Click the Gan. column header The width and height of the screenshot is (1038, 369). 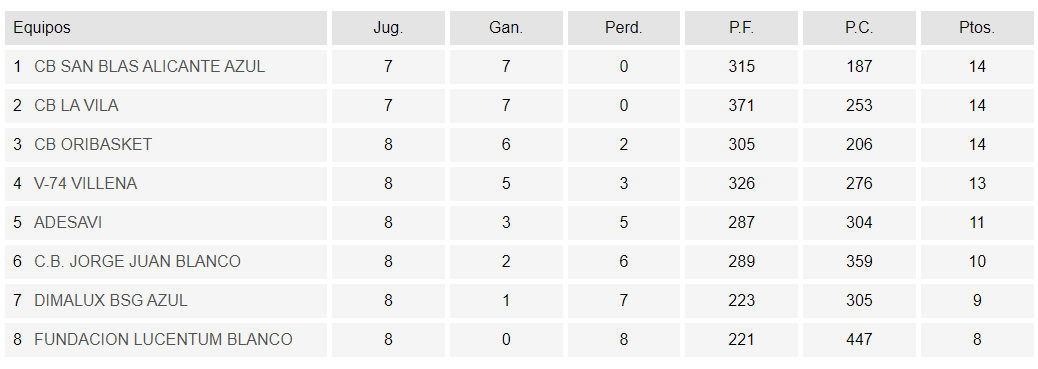pyautogui.click(x=506, y=28)
